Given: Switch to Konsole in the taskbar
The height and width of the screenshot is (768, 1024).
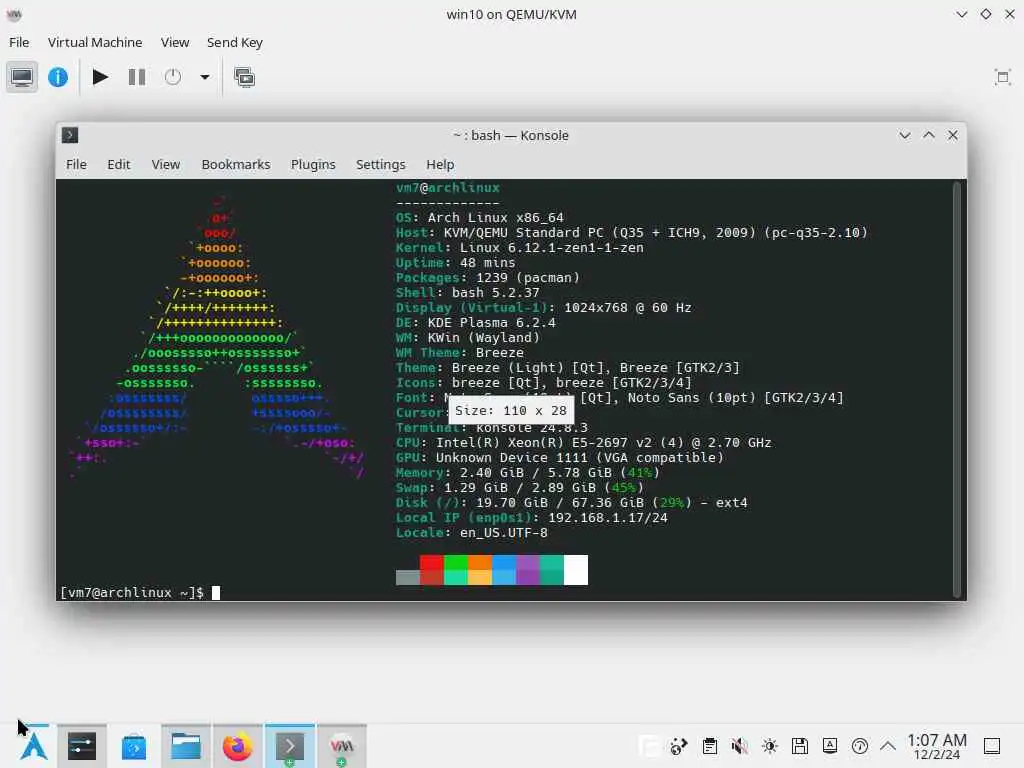Looking at the screenshot, I should (x=290, y=746).
